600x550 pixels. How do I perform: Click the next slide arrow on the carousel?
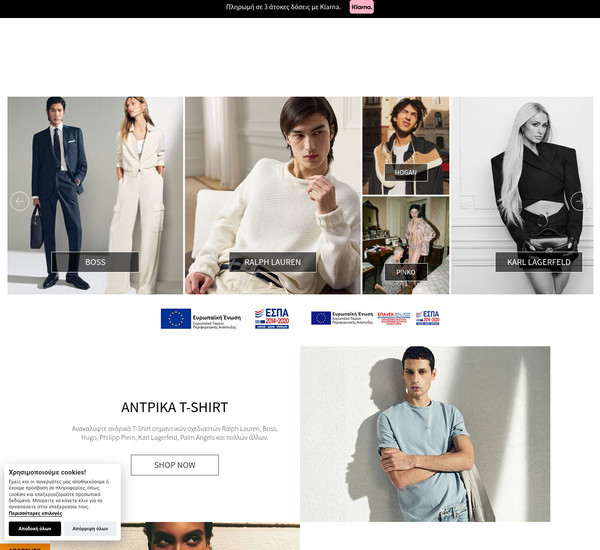pos(580,201)
